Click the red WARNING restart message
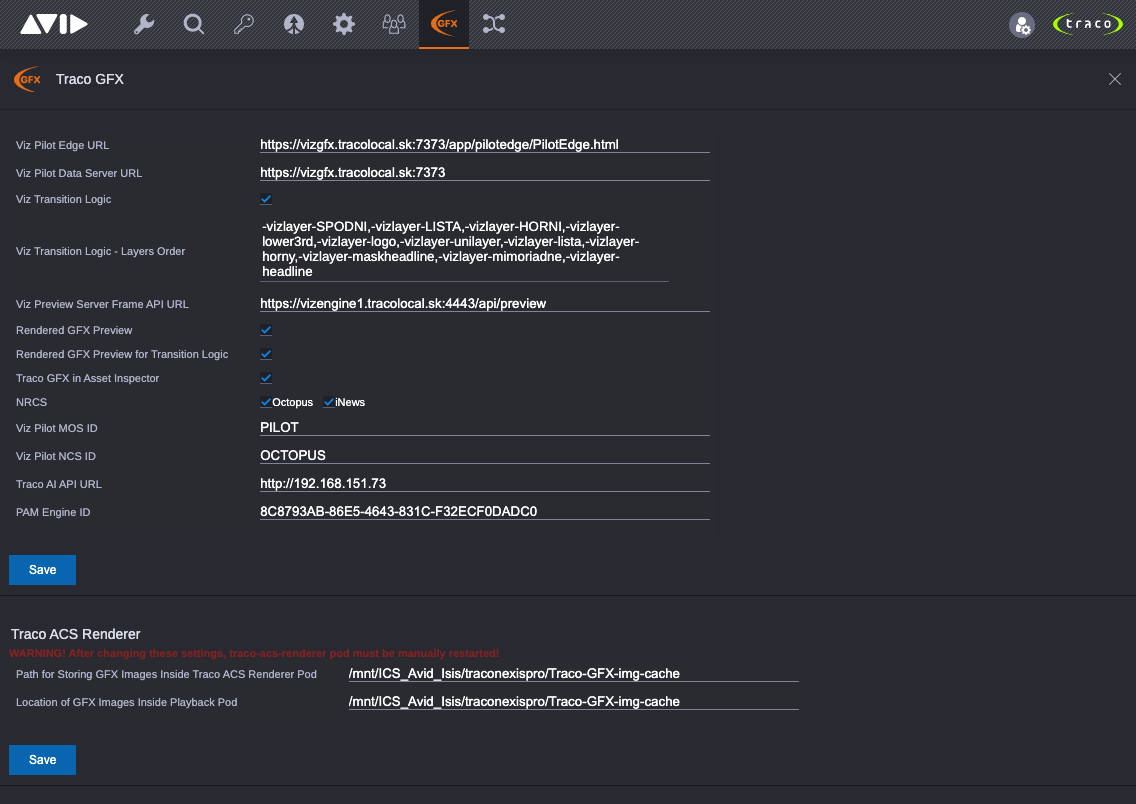This screenshot has width=1136, height=804. pyautogui.click(x=254, y=653)
